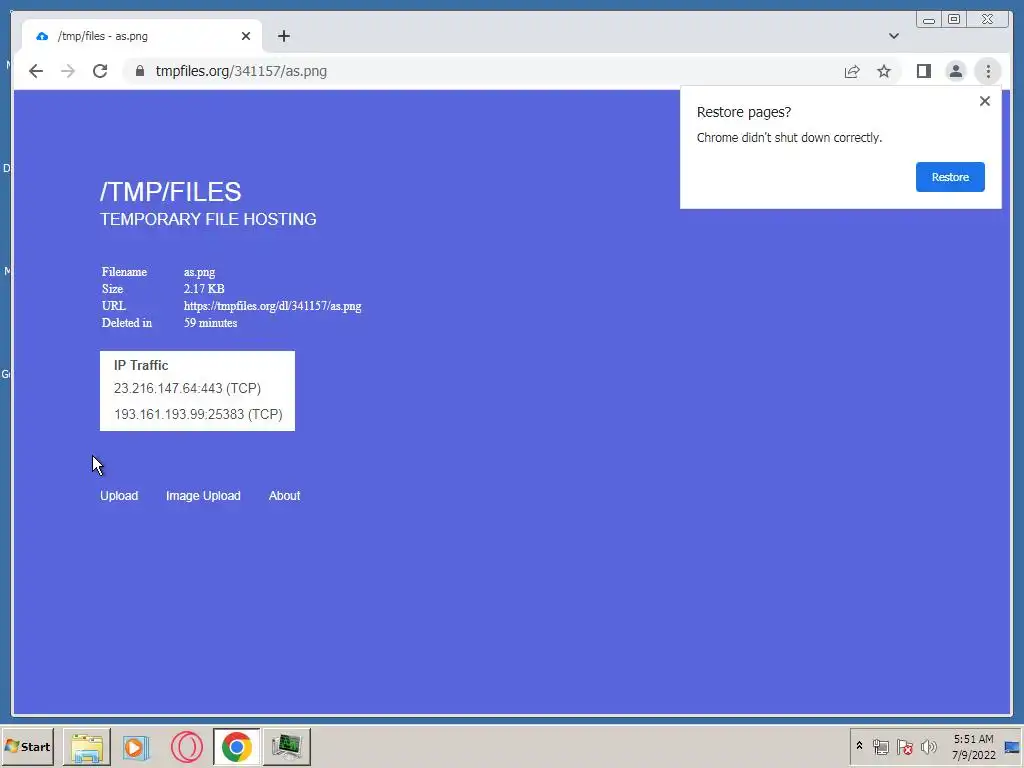The width and height of the screenshot is (1024, 768).
Task: Open the monitor tool in taskbar
Action: click(x=287, y=746)
